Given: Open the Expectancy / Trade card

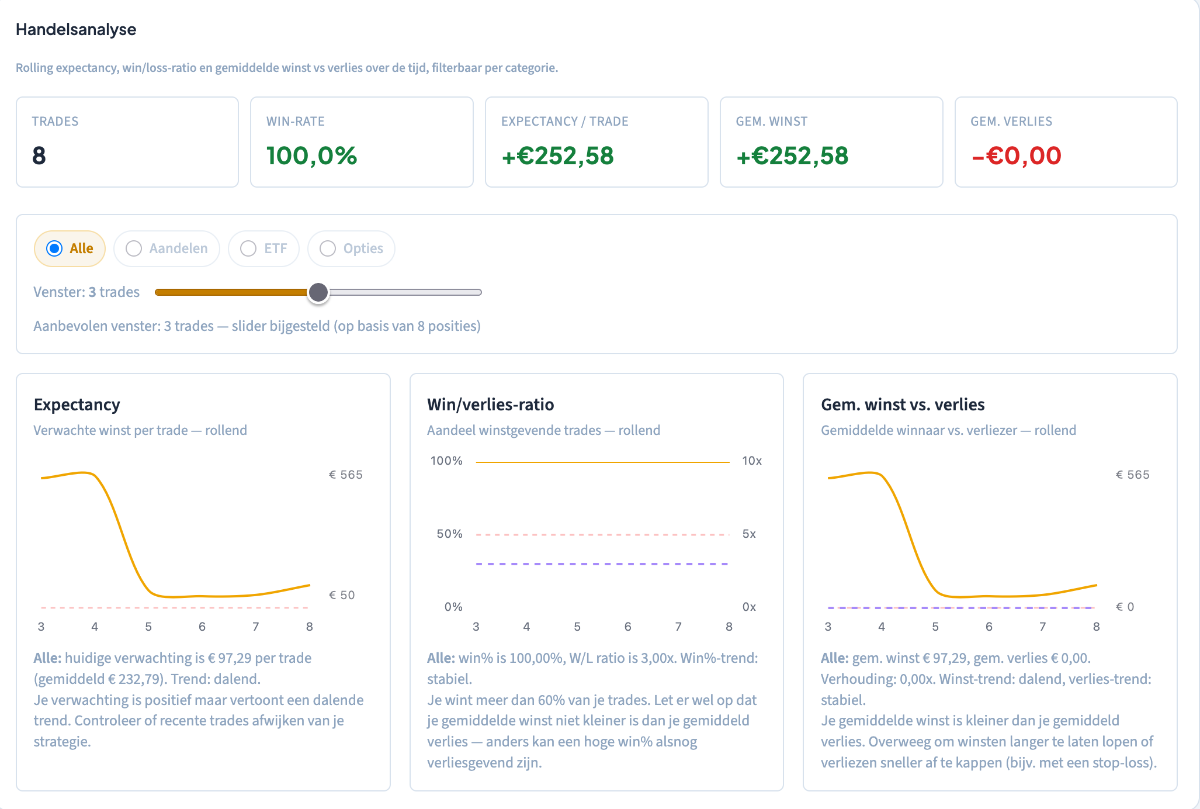Looking at the screenshot, I should coord(596,142).
